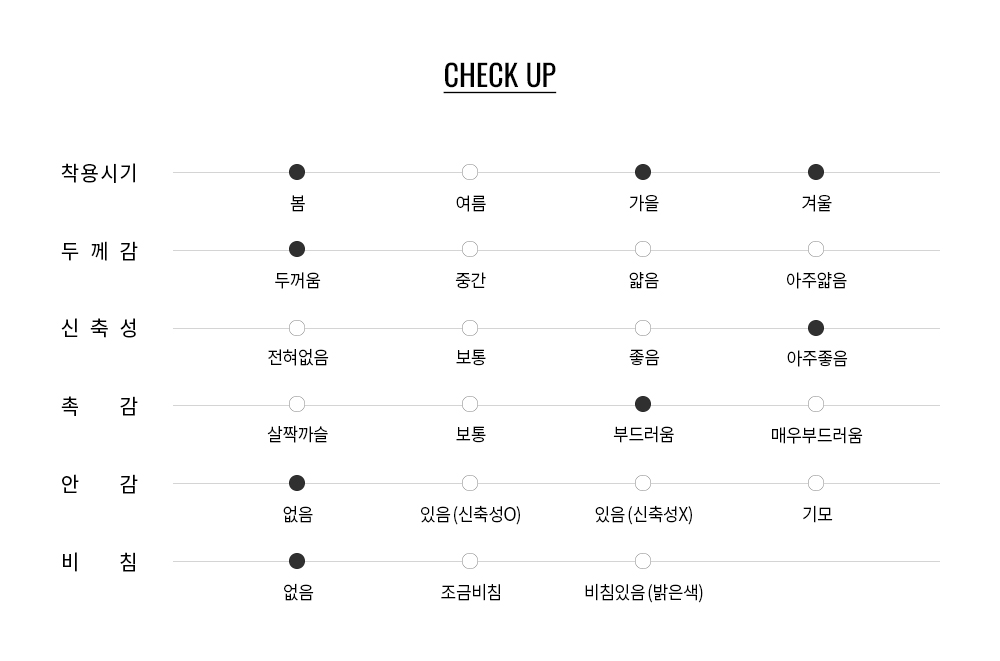Select the 조금비침 transparency dot
1000x661 pixels.
pyautogui.click(x=470, y=561)
